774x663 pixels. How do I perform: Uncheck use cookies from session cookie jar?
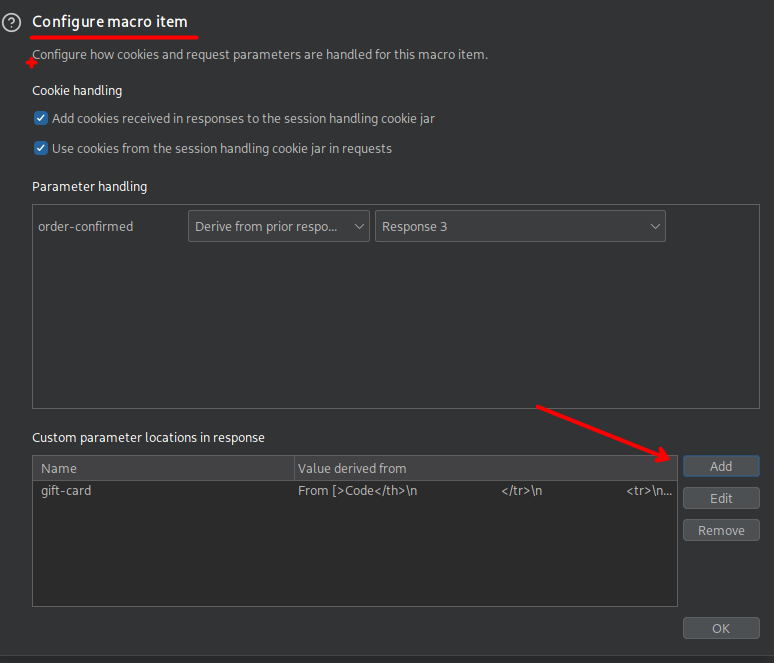coord(41,148)
